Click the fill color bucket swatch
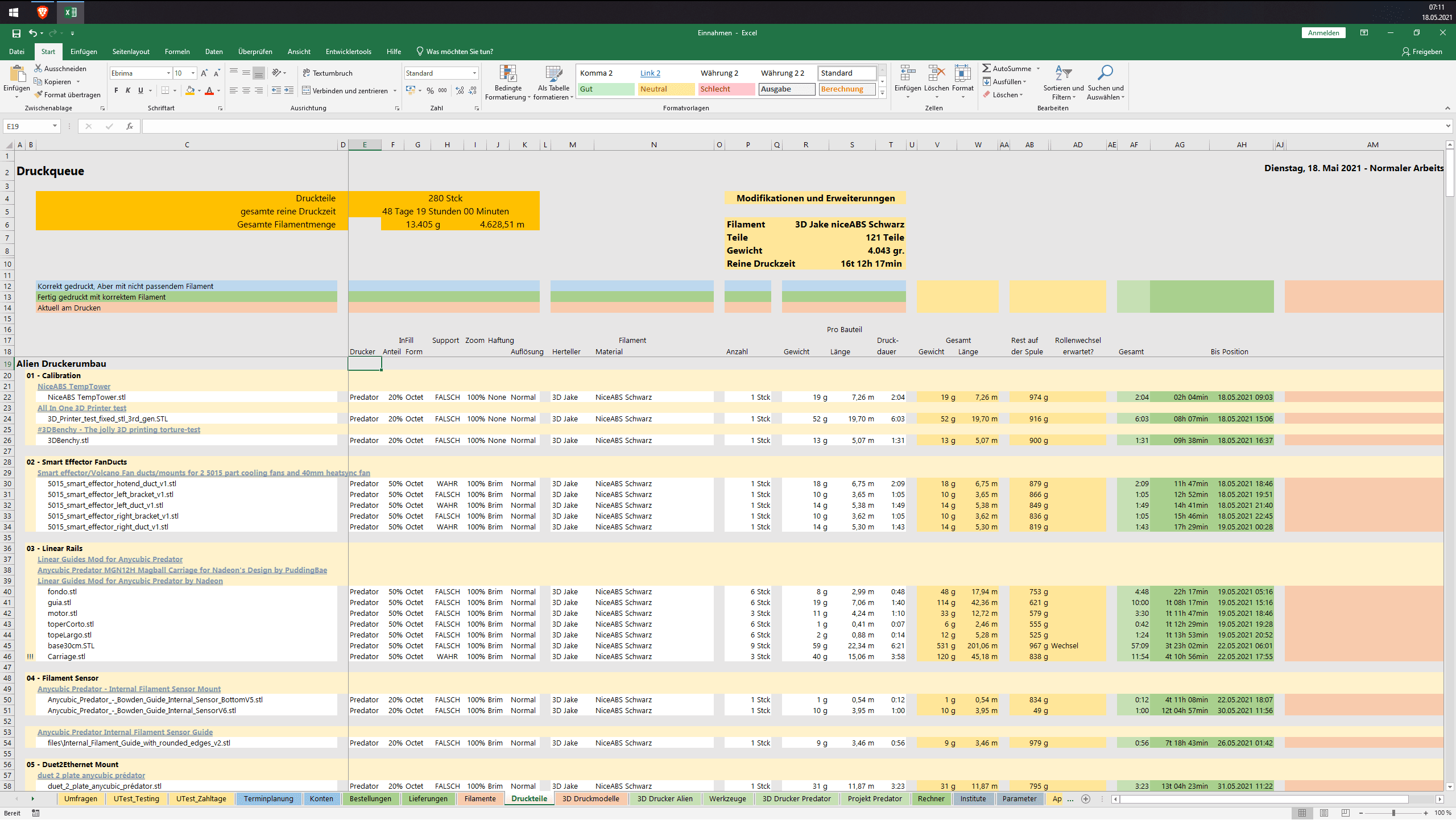Viewport: 1456px width, 820px height. coord(190,90)
